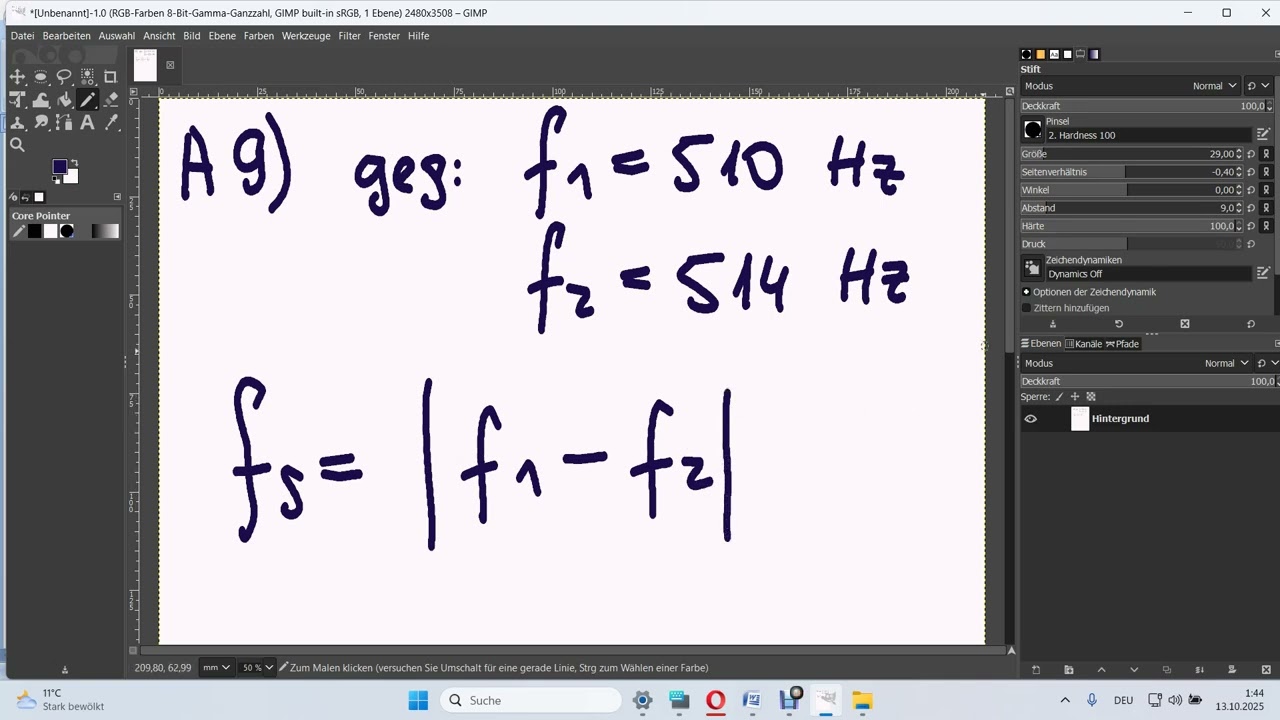Open the Ebene menu
1280x720 pixels.
tap(222, 36)
